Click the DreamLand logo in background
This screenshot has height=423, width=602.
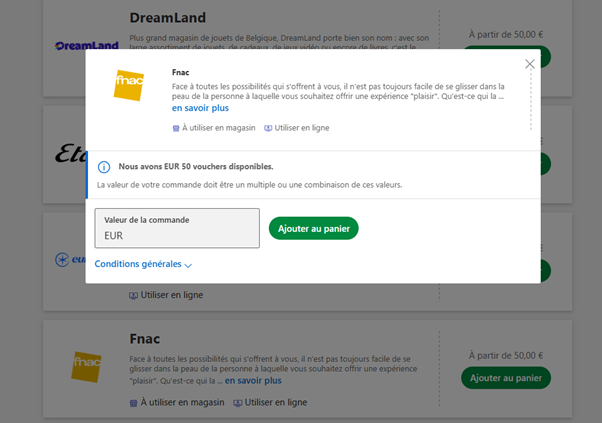click(x=86, y=46)
